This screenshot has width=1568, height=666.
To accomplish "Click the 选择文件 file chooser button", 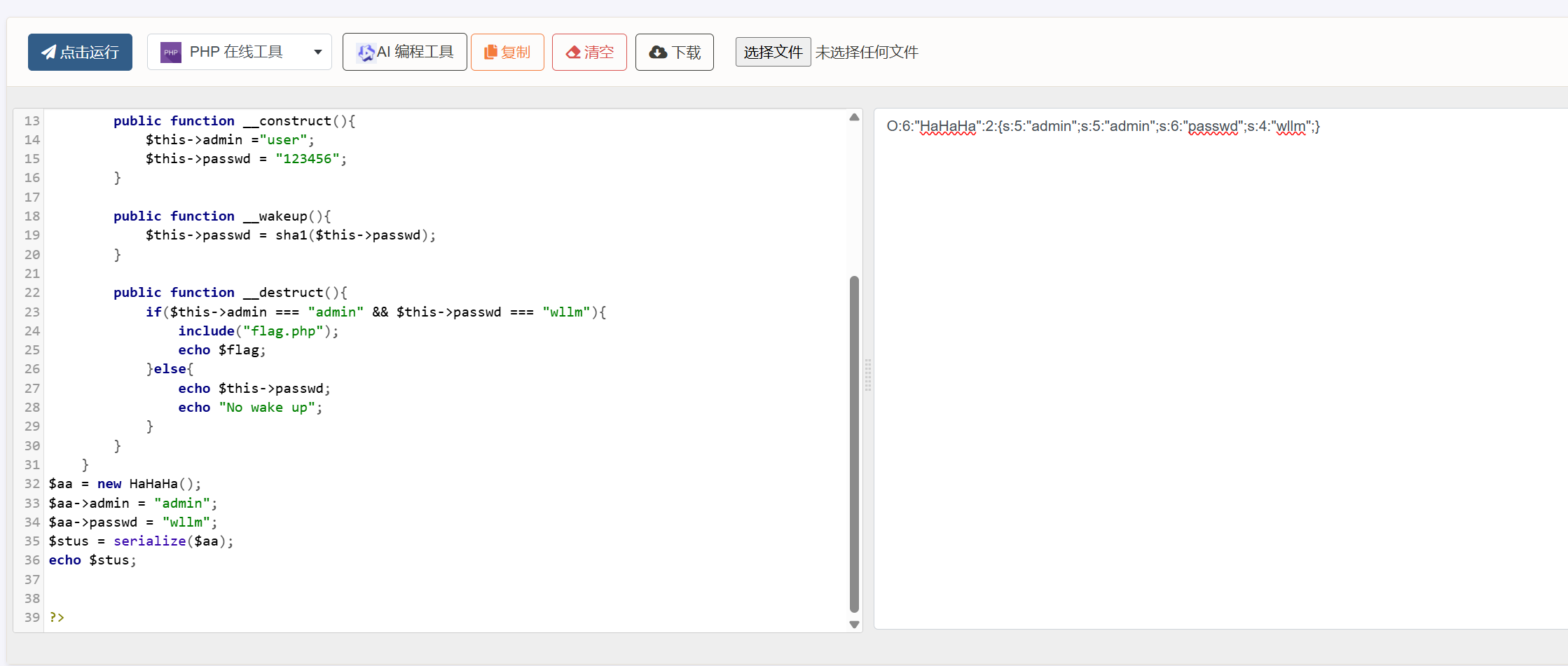I will point(773,52).
